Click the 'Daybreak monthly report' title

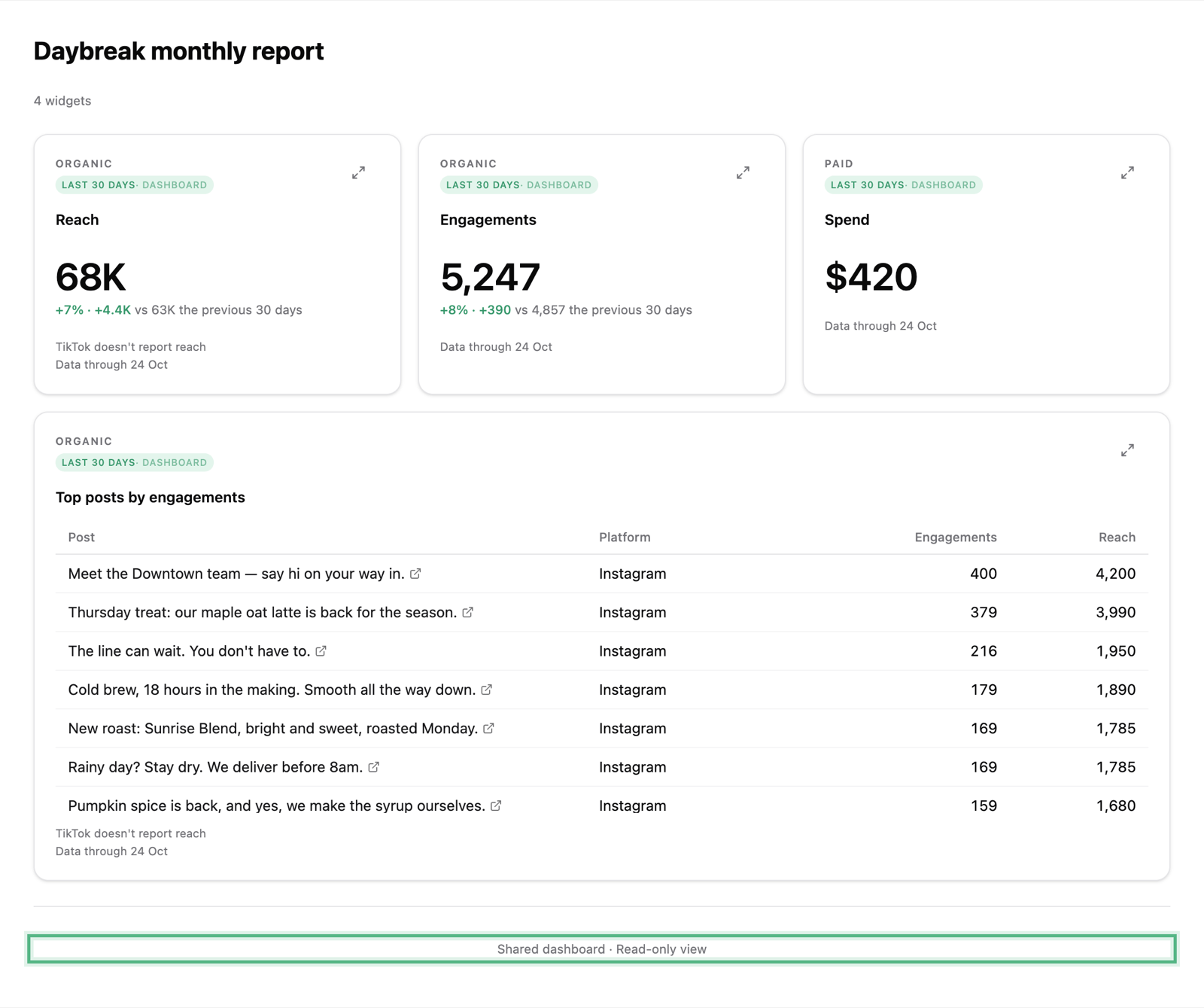point(178,51)
